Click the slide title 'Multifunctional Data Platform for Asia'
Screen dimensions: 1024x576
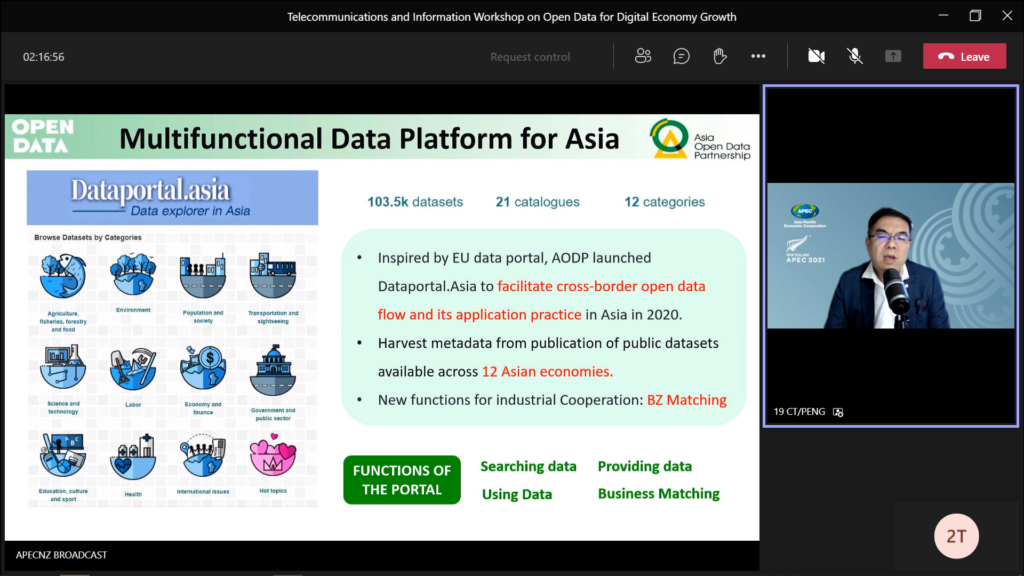369,138
